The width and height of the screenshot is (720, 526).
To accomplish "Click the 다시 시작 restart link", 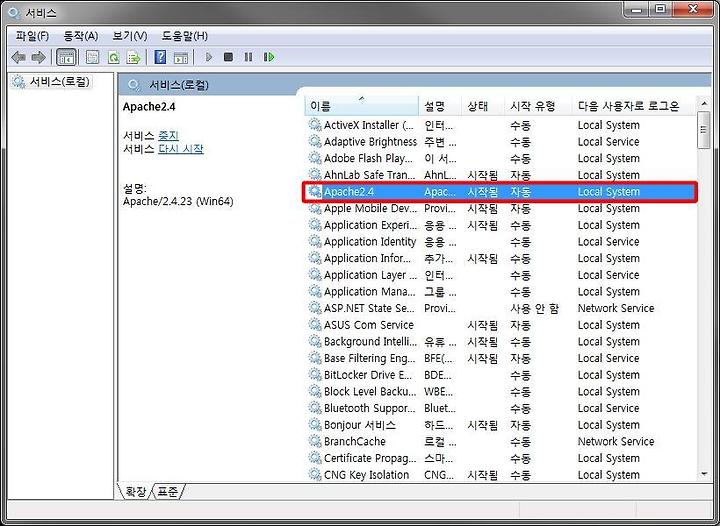I will [180, 149].
